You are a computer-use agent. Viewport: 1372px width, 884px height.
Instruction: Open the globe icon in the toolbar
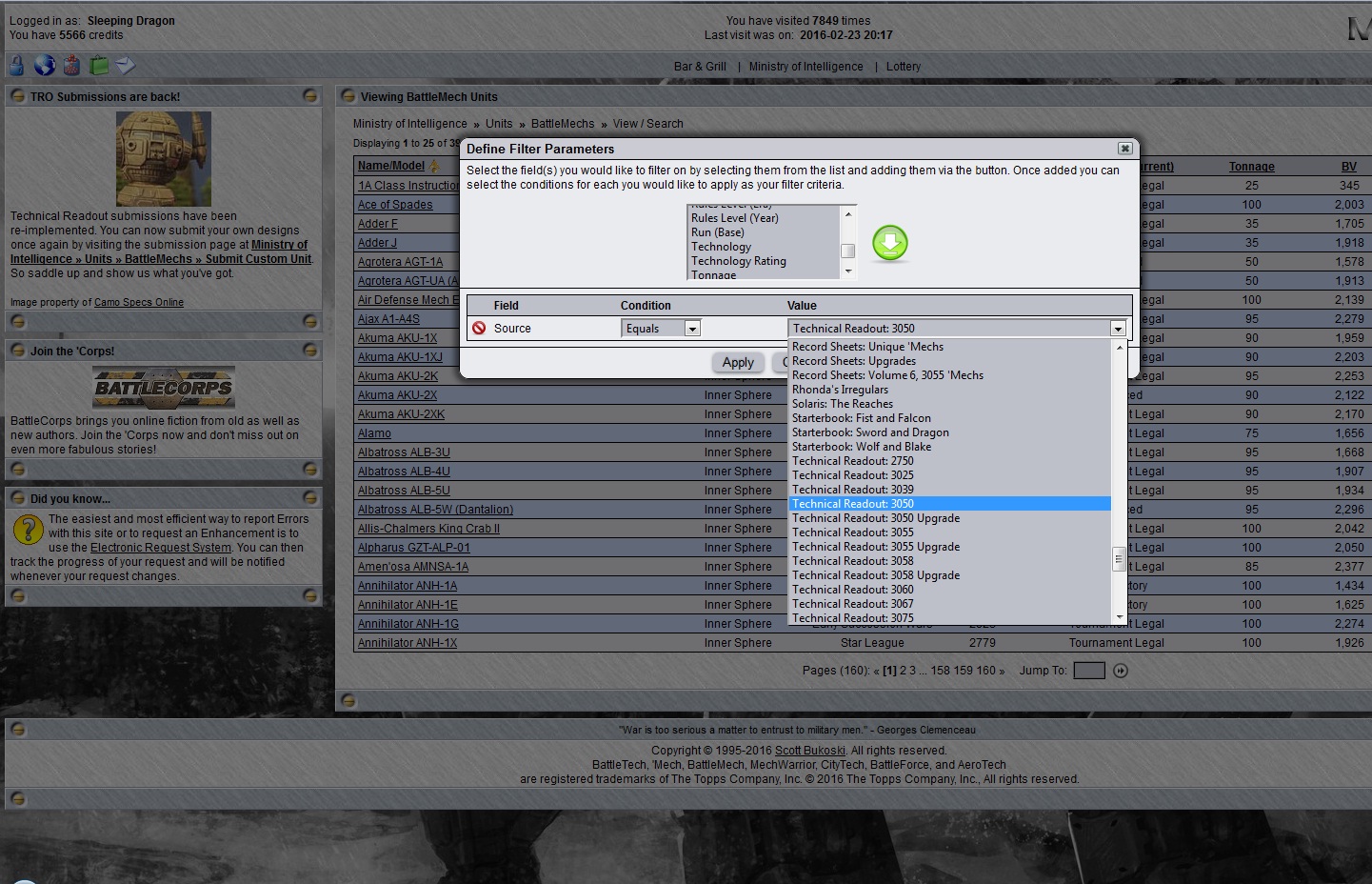[x=45, y=65]
